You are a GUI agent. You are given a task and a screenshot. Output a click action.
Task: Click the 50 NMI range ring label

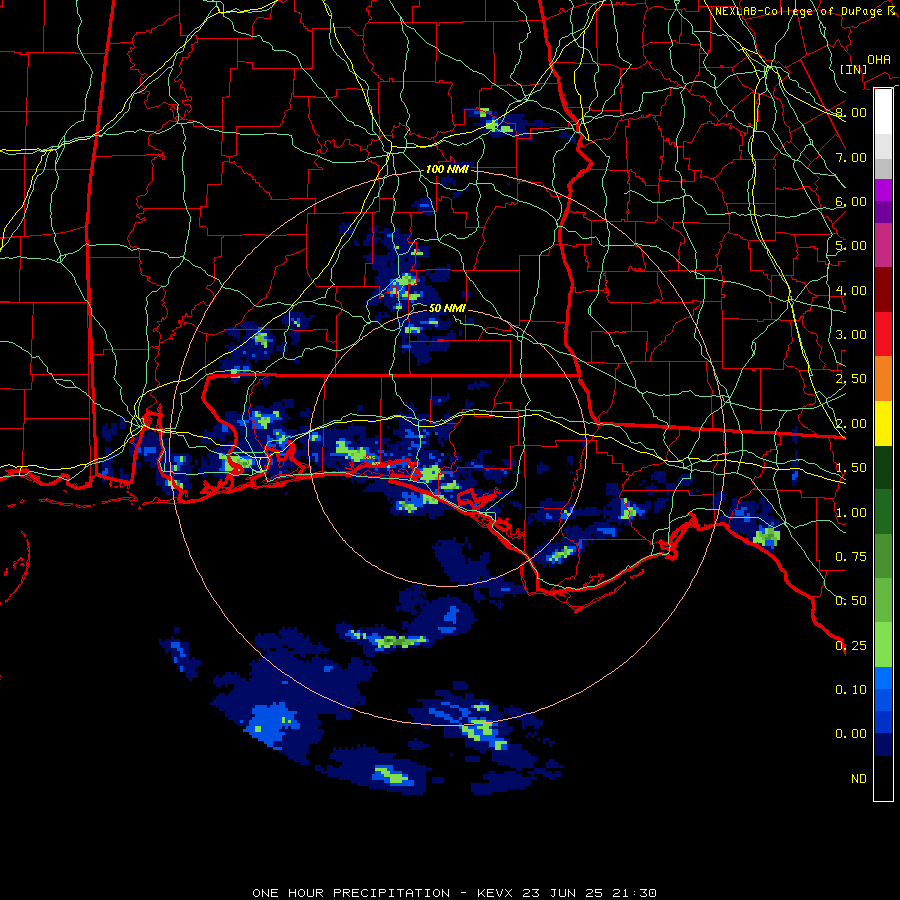coord(447,308)
